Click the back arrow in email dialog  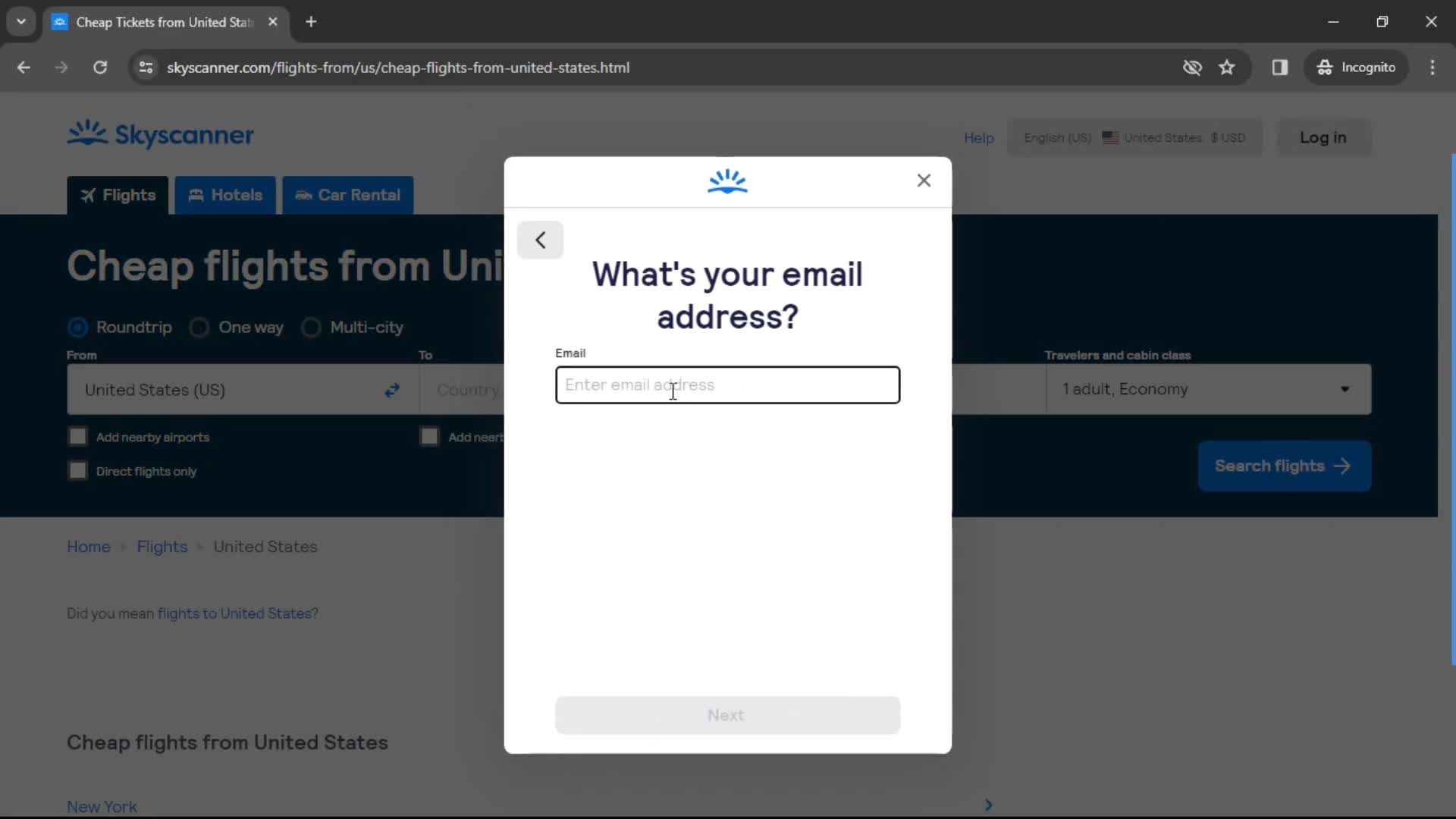[x=539, y=240]
